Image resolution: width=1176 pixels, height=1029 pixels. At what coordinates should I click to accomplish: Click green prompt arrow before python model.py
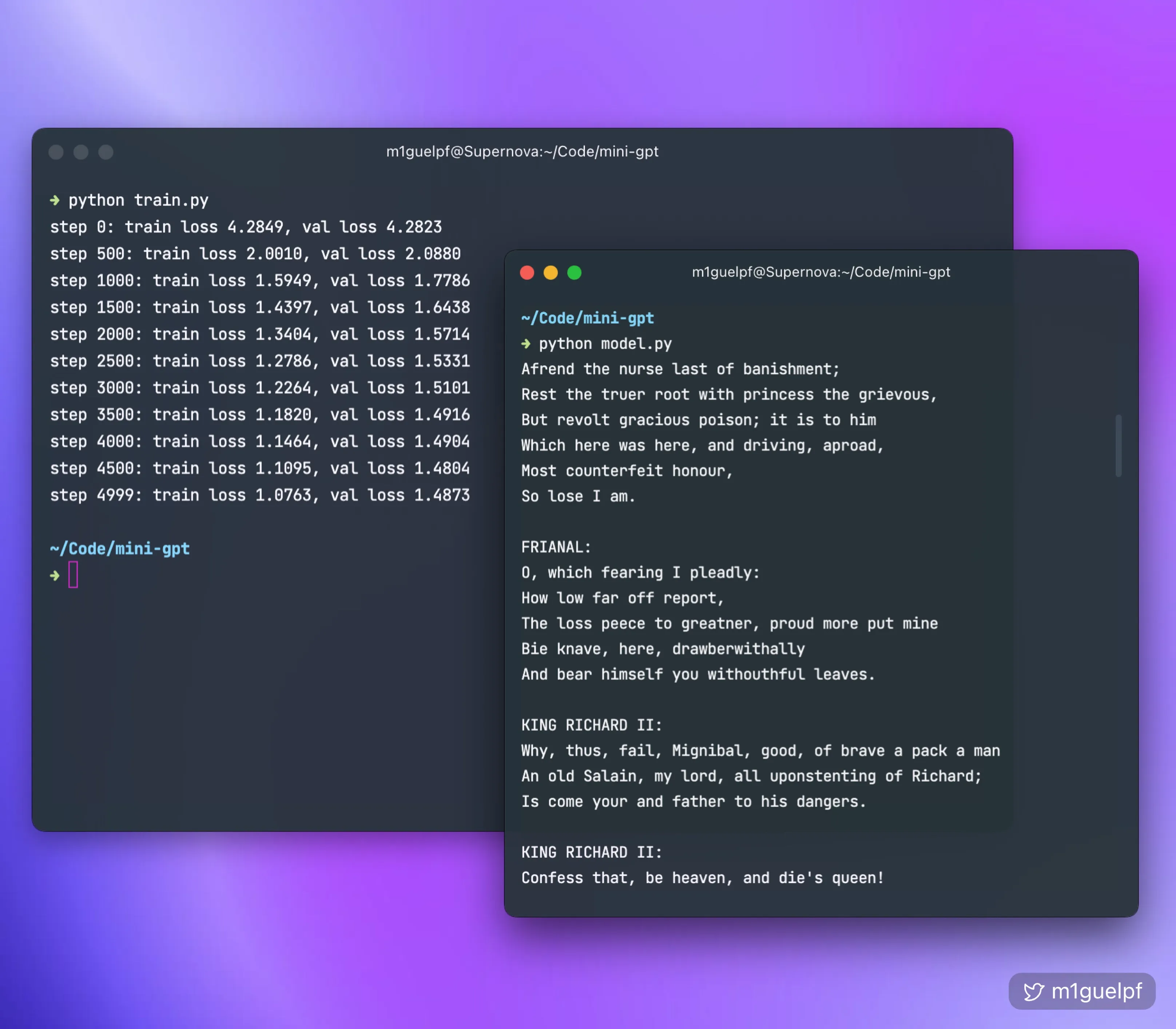(x=525, y=344)
